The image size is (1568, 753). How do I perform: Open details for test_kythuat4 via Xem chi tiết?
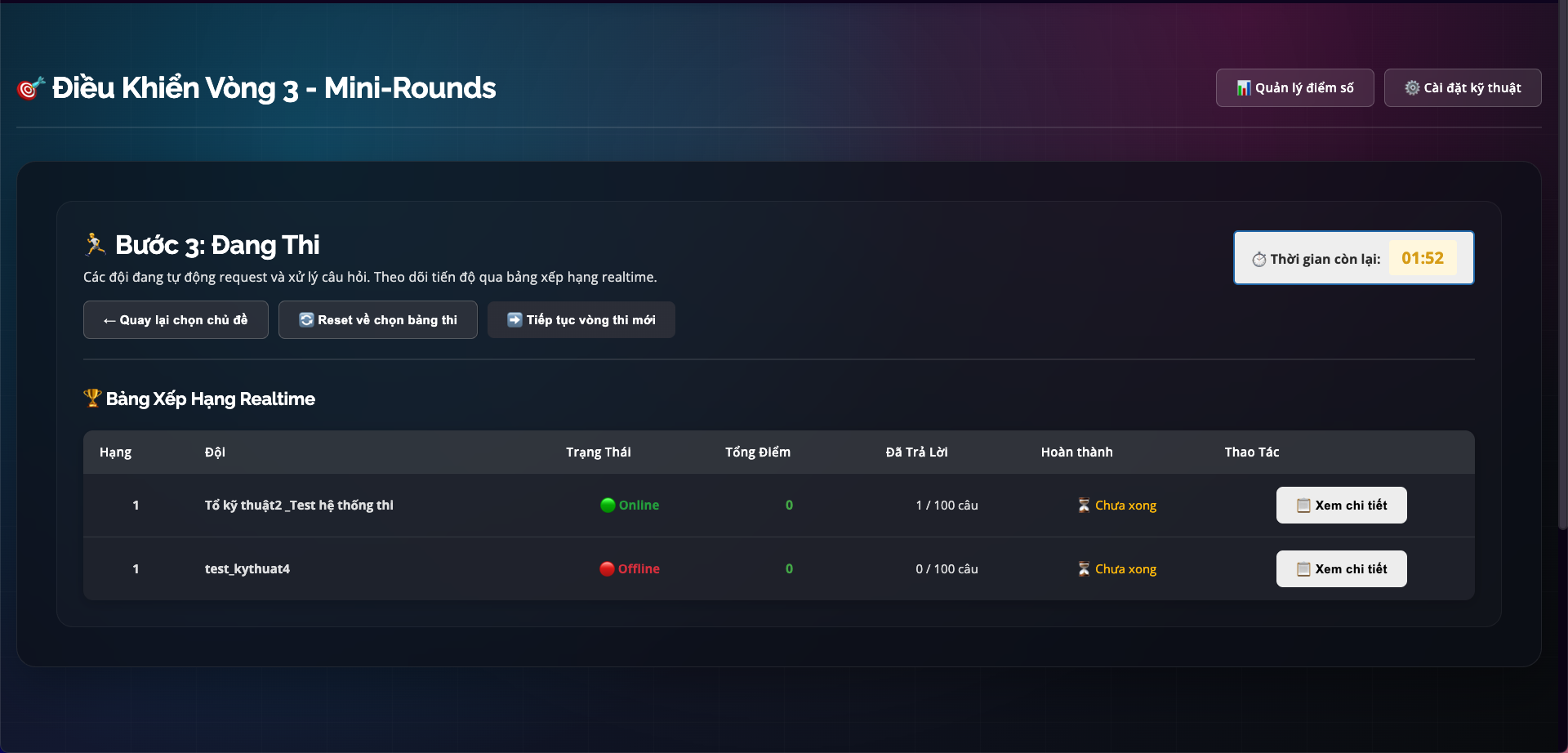tap(1341, 568)
